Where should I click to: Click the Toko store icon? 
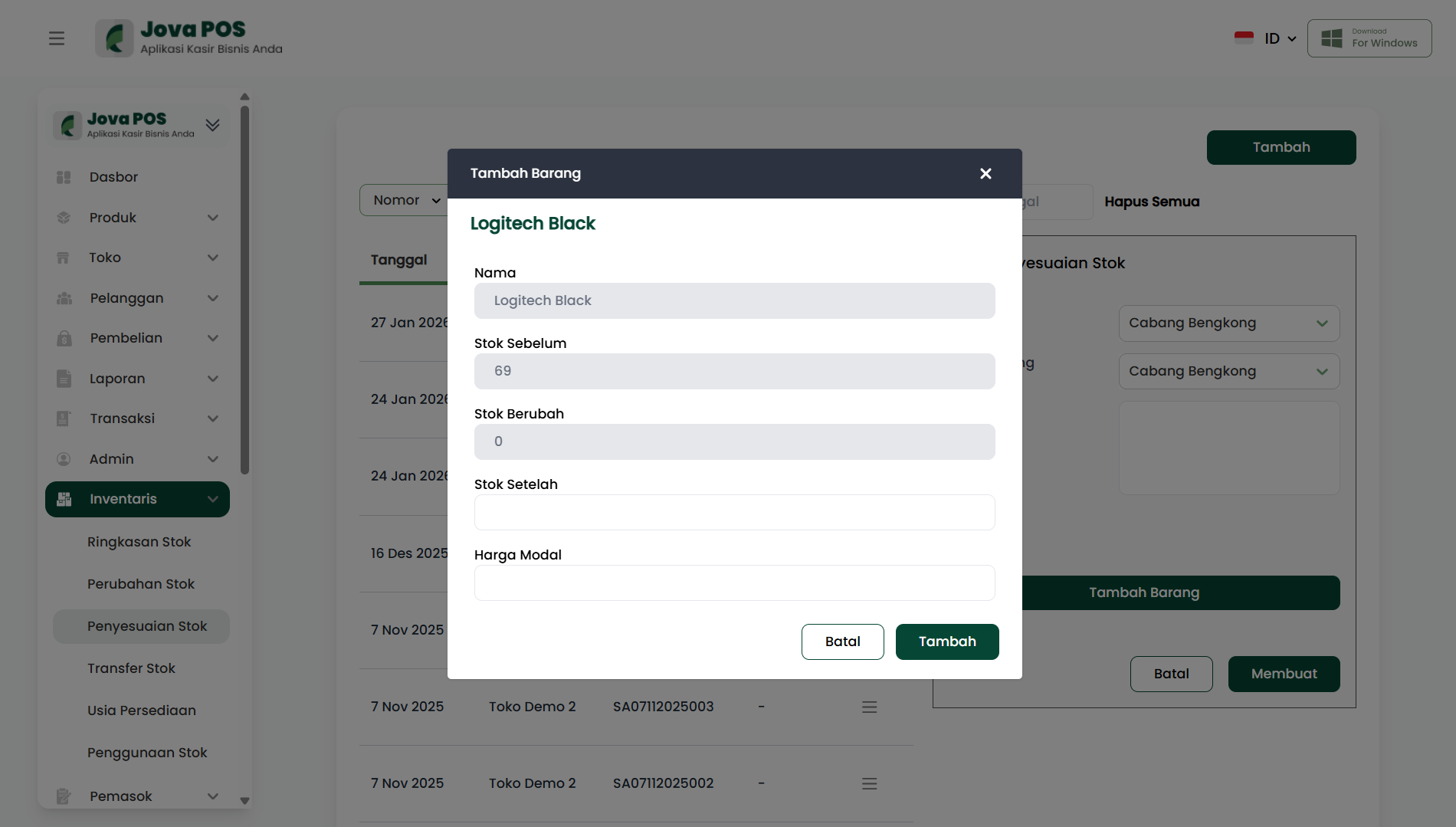point(64,258)
